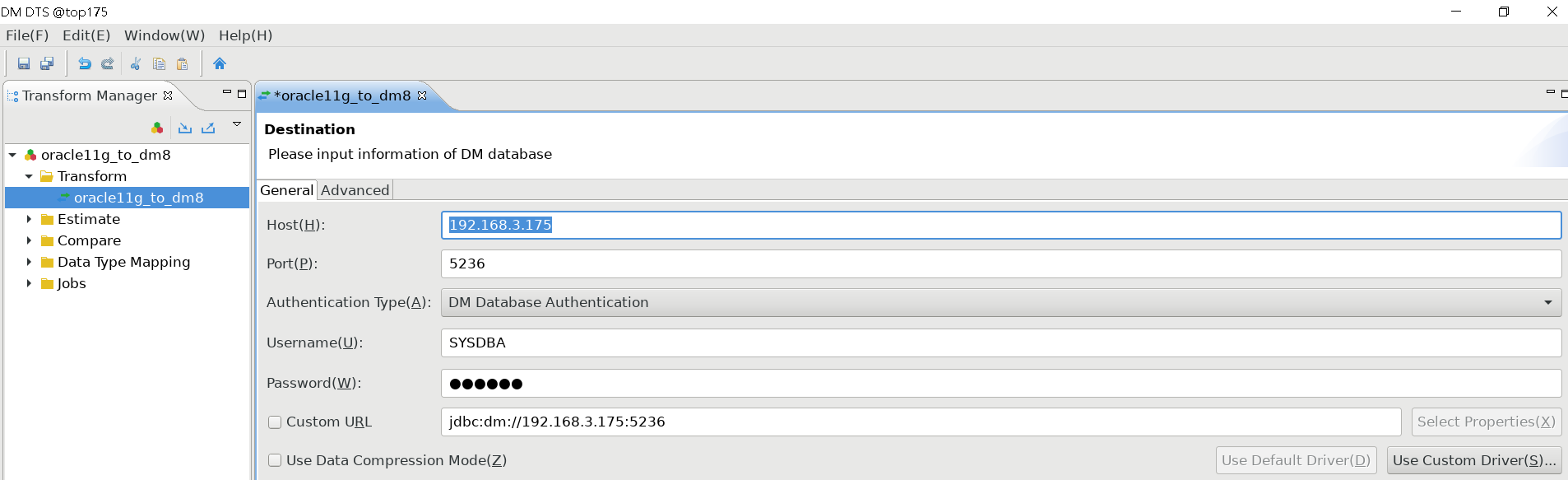Go to the Home page icon
Viewport: 1568px width, 480px height.
pyautogui.click(x=219, y=63)
